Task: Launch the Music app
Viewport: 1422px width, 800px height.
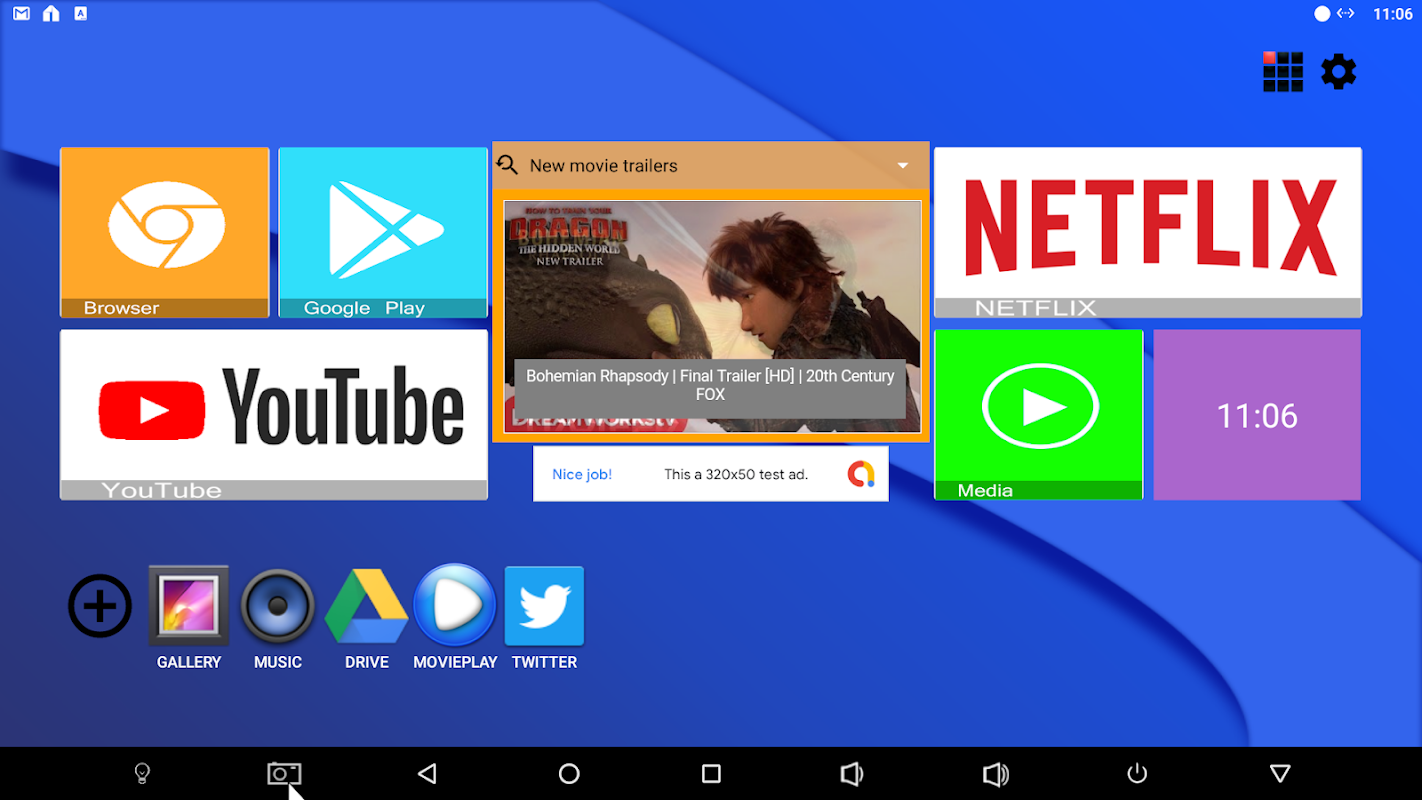Action: click(x=278, y=606)
